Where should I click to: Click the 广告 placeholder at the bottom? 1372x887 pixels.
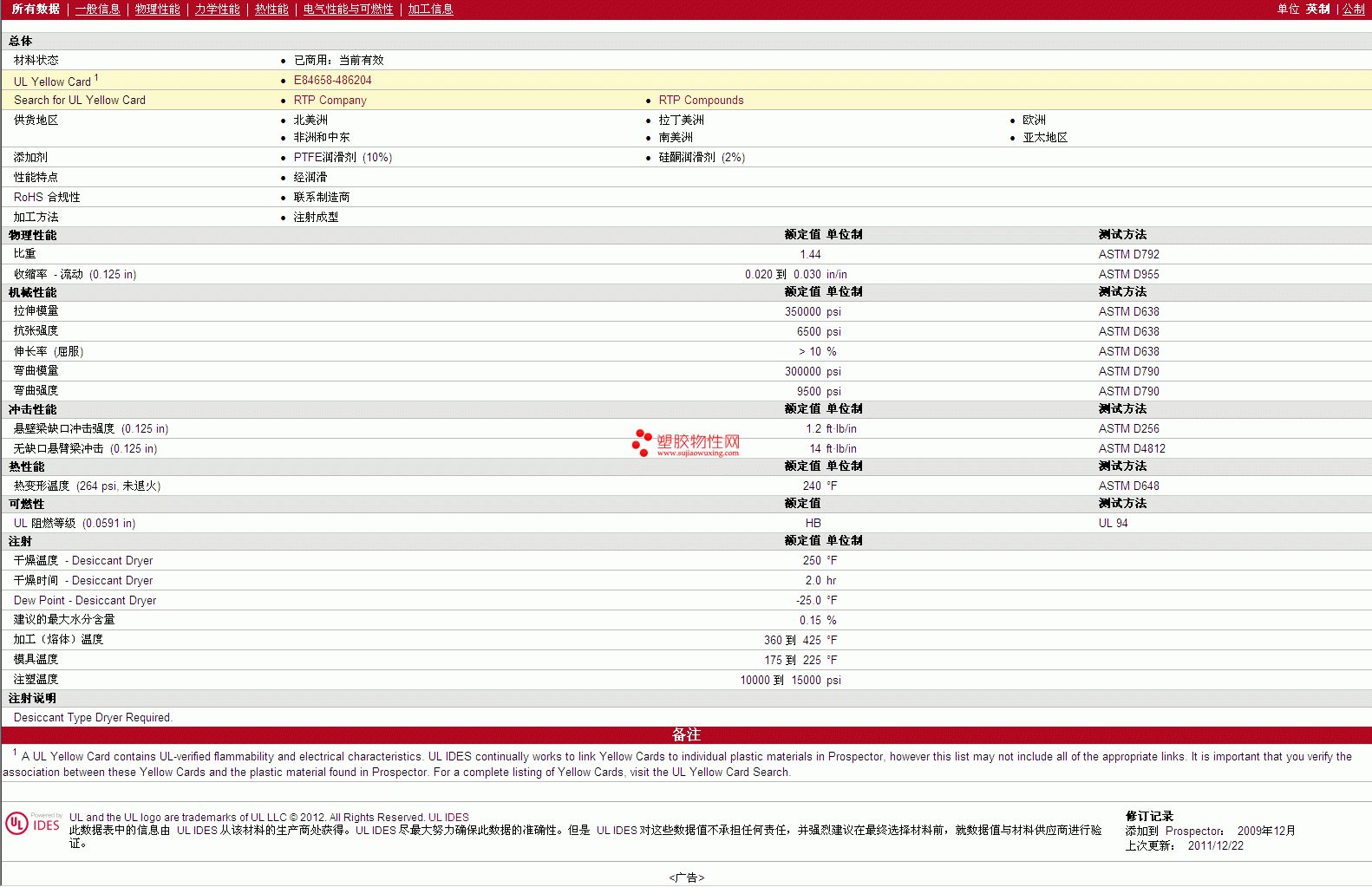pyautogui.click(x=686, y=877)
